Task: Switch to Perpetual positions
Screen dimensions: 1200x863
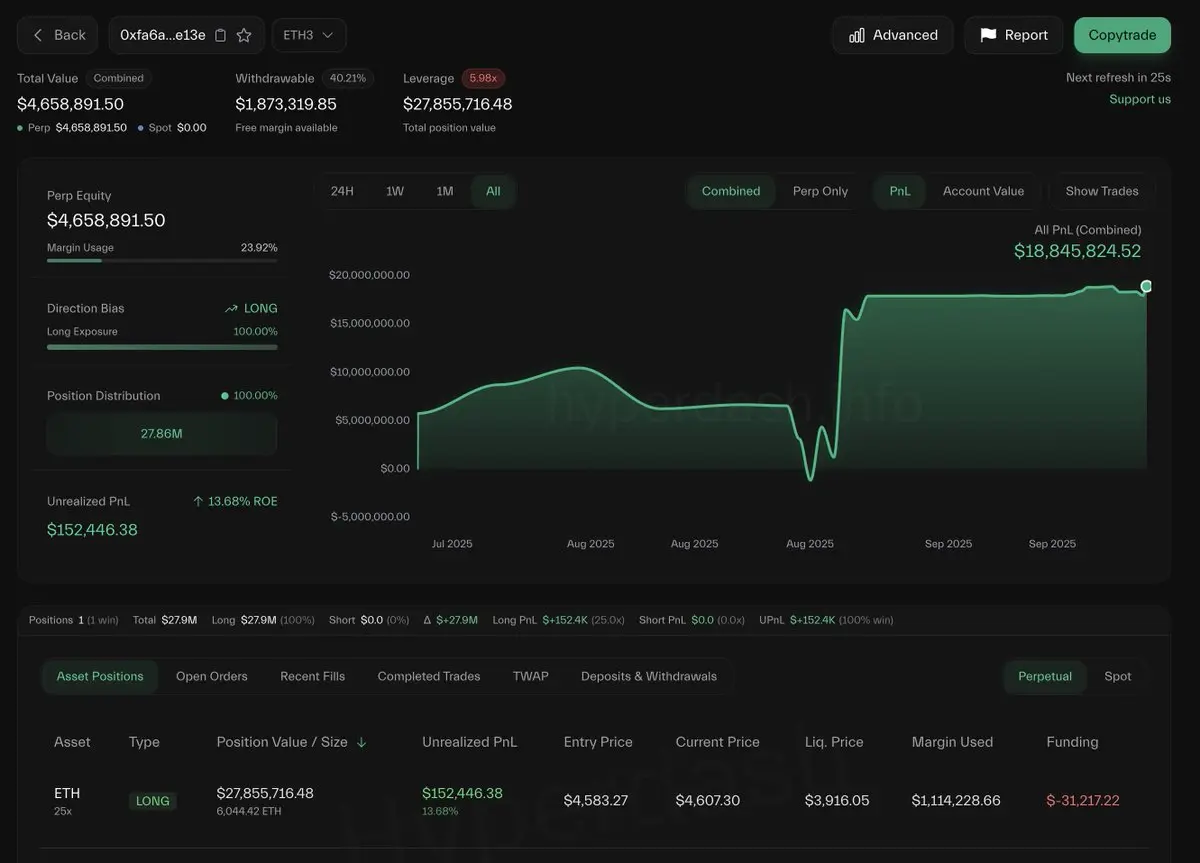Action: tap(1045, 677)
